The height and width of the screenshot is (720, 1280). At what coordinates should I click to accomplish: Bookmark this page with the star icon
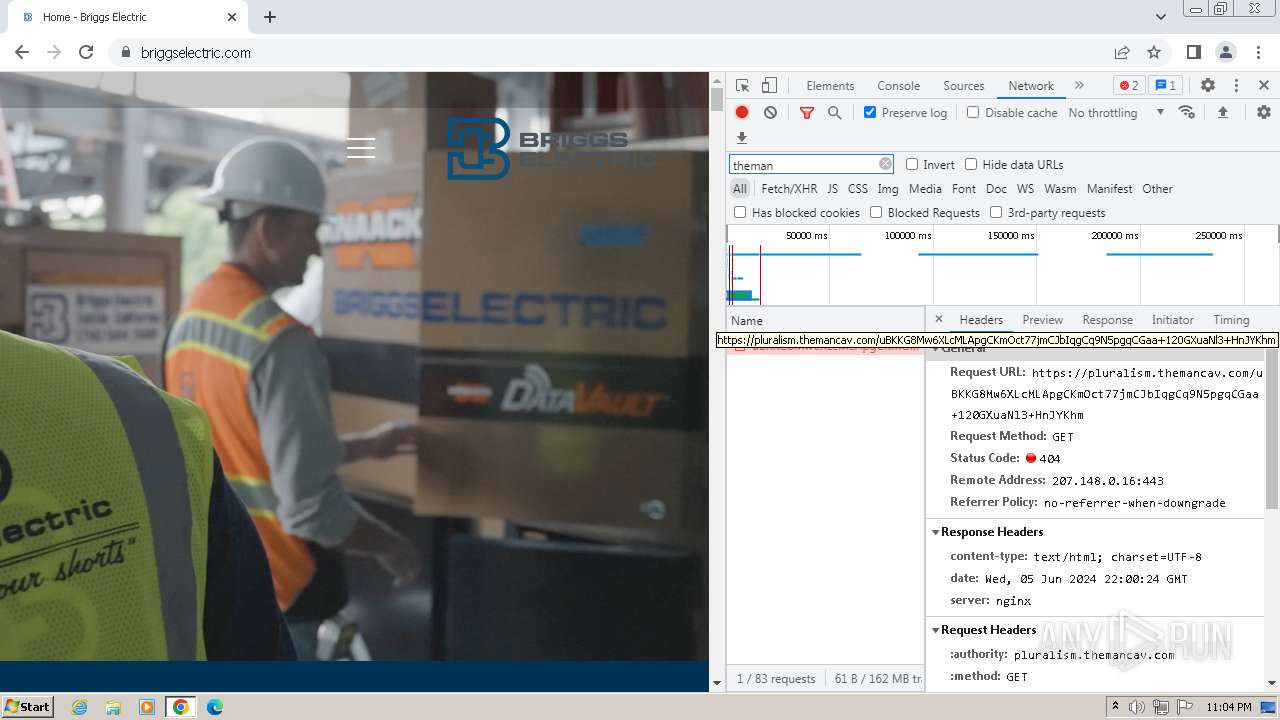1154,52
